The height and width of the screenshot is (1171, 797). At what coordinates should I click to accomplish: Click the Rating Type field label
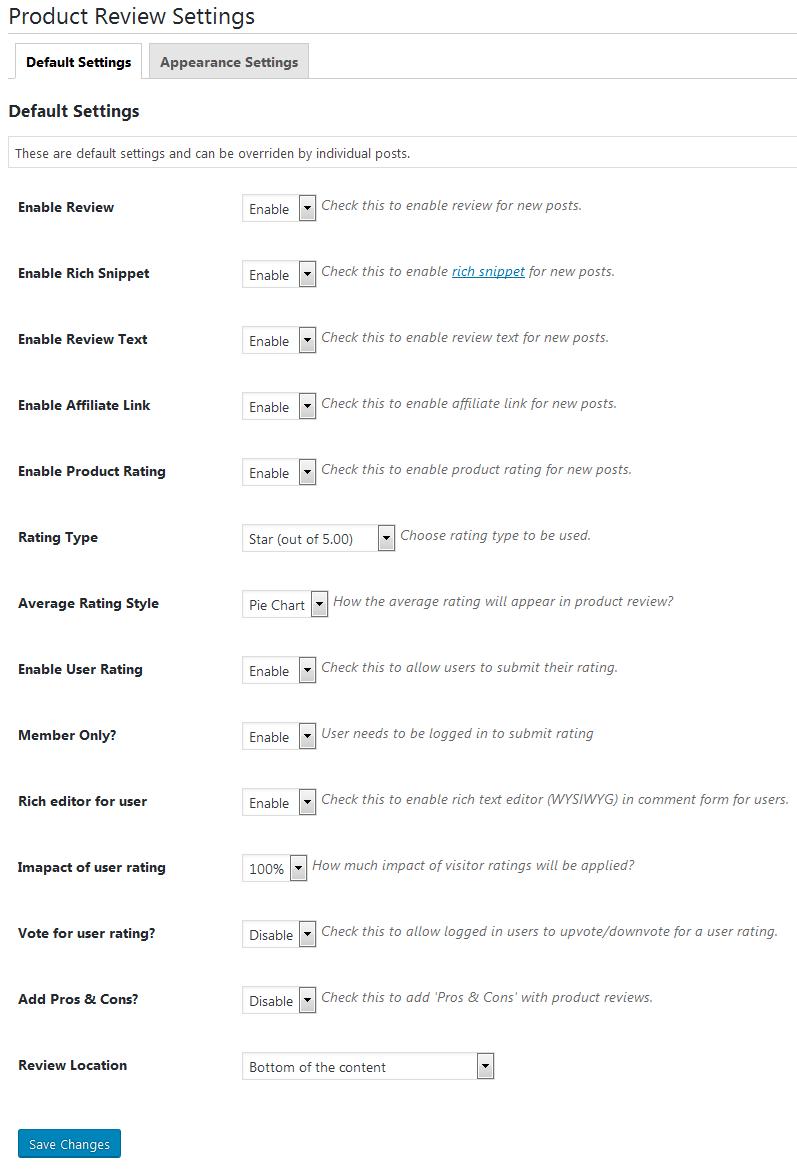[x=58, y=537]
